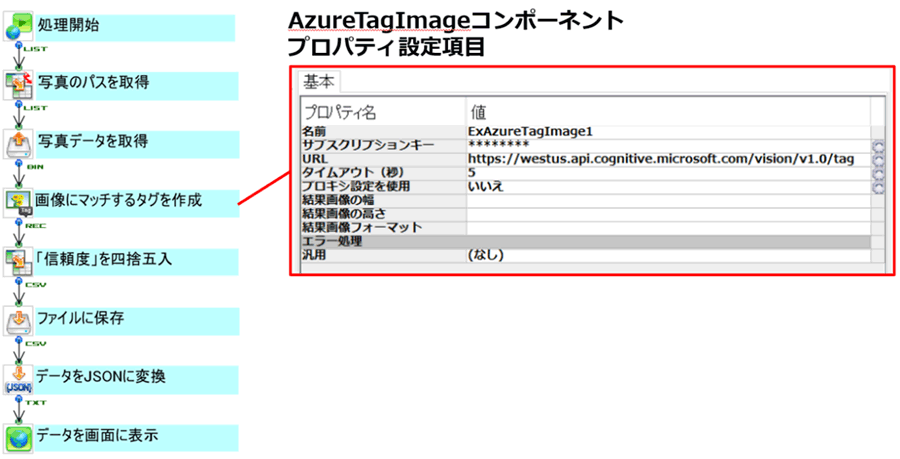Click the 結果画像の幅 value cell
900x459 pixels.
(x=668, y=201)
